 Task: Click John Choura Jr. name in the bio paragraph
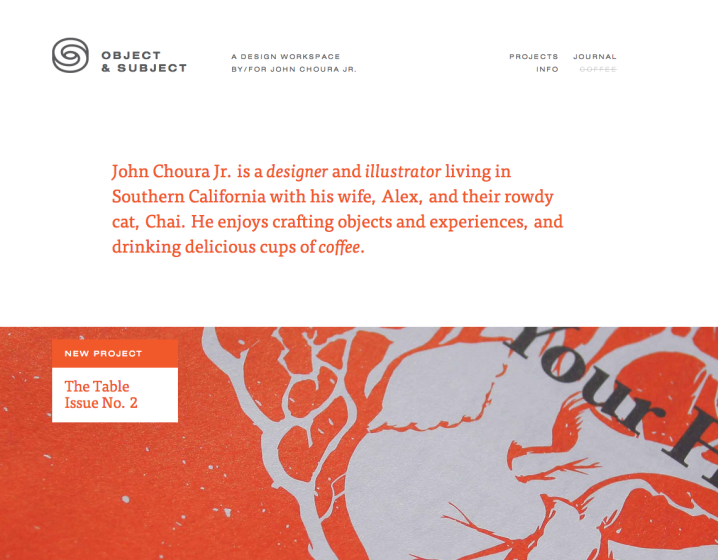coord(171,172)
